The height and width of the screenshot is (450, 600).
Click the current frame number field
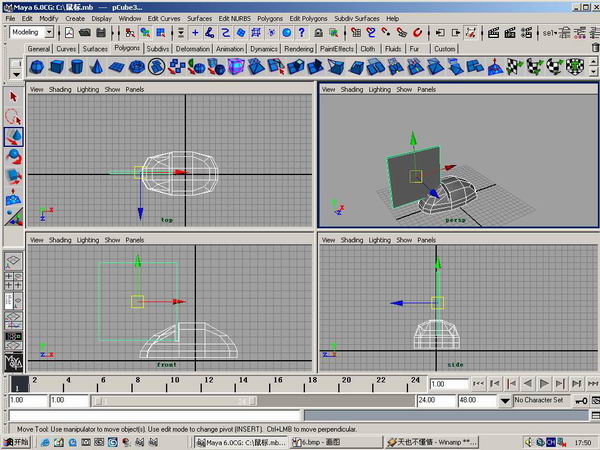pyautogui.click(x=448, y=384)
